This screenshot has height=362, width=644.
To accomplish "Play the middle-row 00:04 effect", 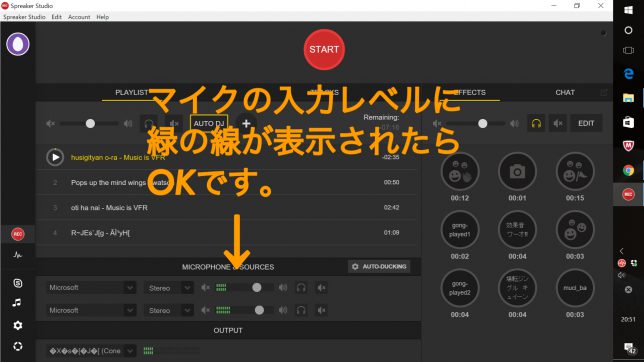I will [517, 230].
